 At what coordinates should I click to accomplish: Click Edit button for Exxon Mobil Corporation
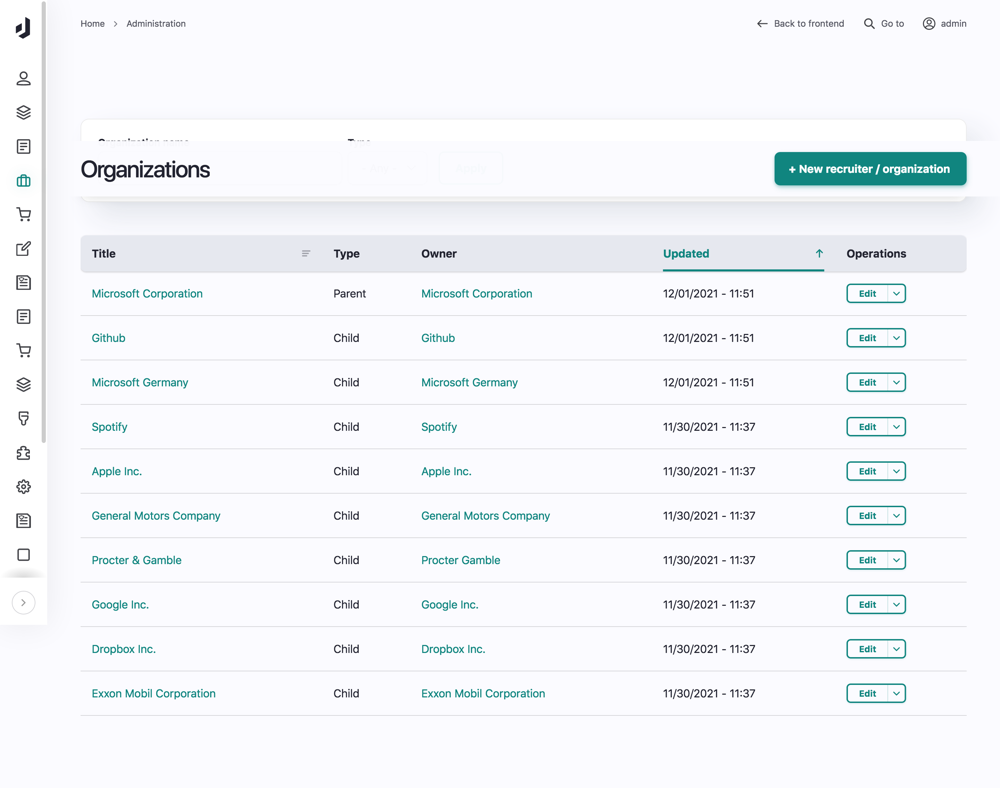(867, 694)
